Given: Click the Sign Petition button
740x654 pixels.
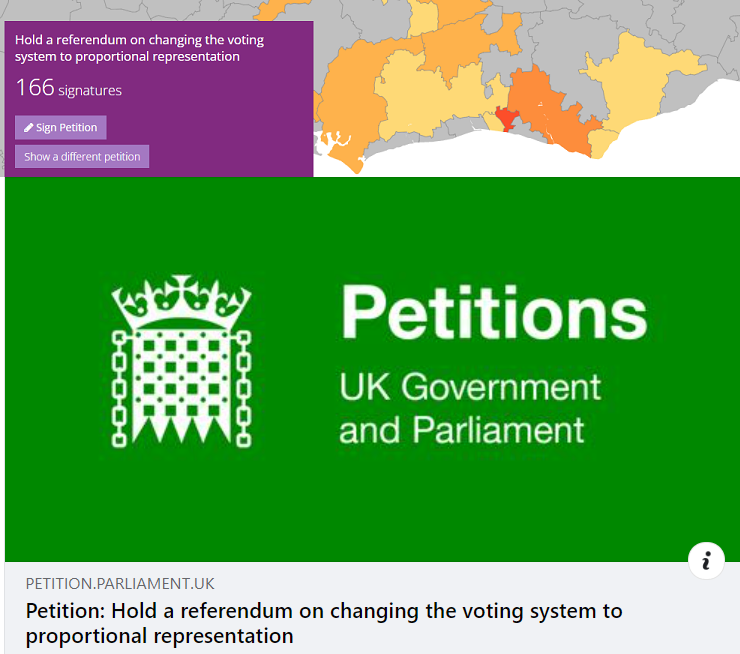Looking at the screenshot, I should [61, 128].
